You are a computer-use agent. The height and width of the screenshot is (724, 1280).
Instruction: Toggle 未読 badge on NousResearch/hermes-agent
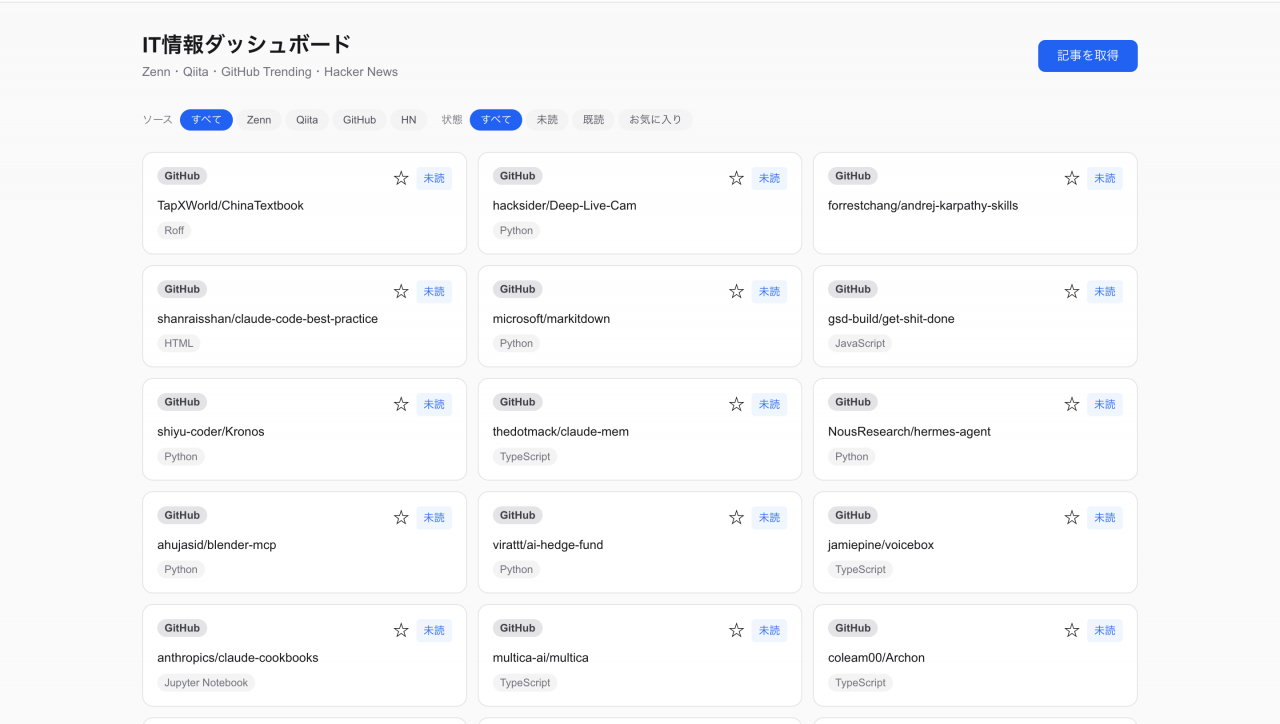click(1105, 404)
